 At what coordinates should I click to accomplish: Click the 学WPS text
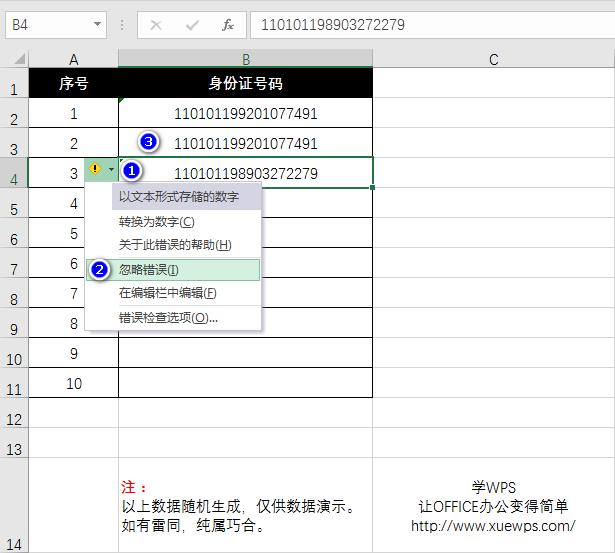[493, 488]
